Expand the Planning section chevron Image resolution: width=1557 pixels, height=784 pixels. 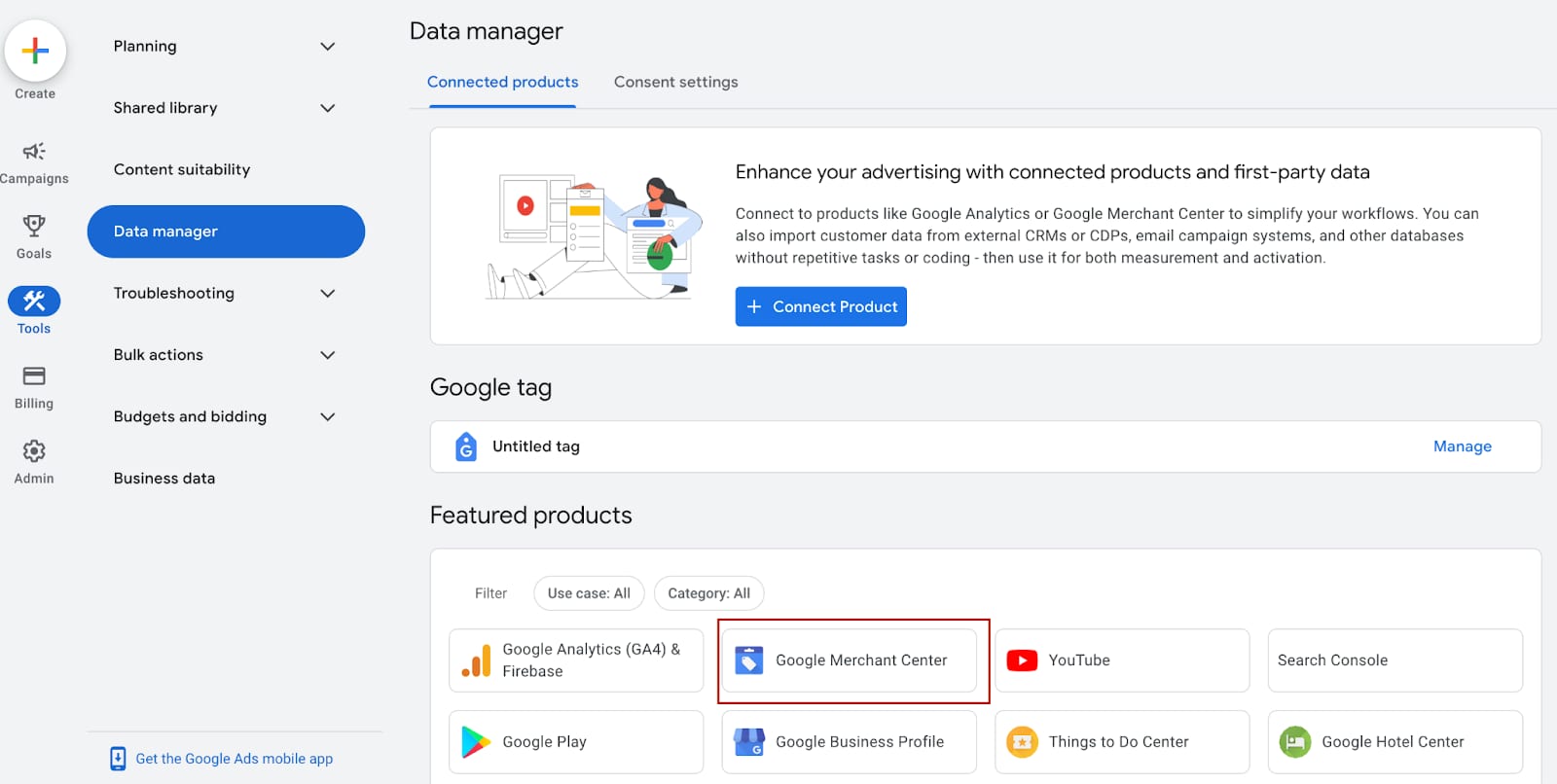click(x=328, y=47)
